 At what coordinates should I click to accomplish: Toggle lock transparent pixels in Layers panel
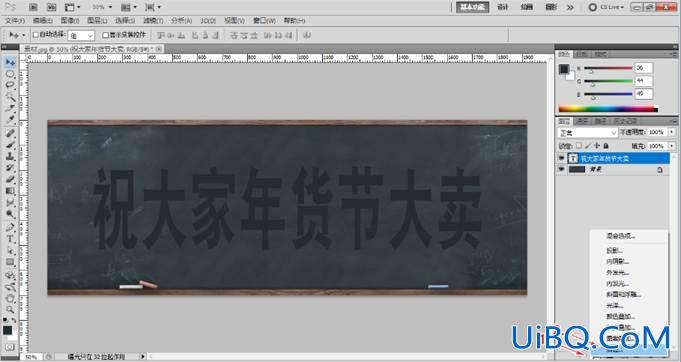point(579,146)
